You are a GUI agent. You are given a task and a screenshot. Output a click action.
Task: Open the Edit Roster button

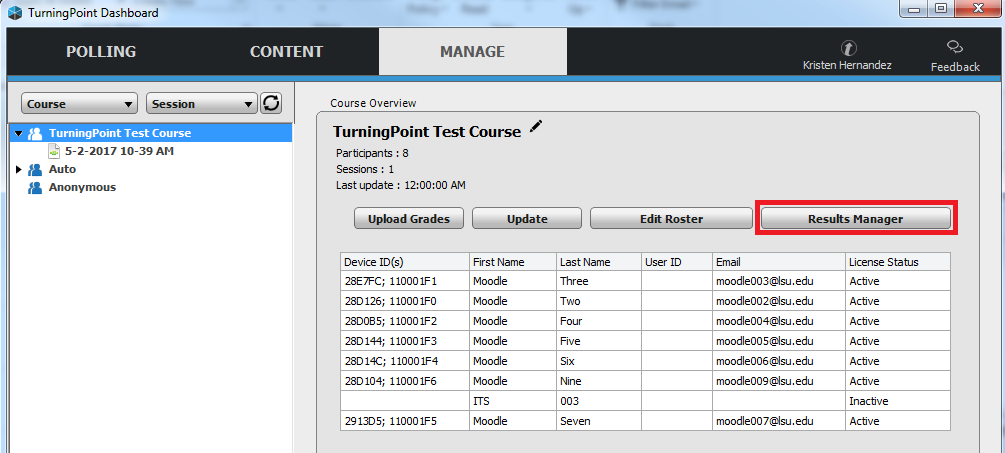(x=671, y=218)
